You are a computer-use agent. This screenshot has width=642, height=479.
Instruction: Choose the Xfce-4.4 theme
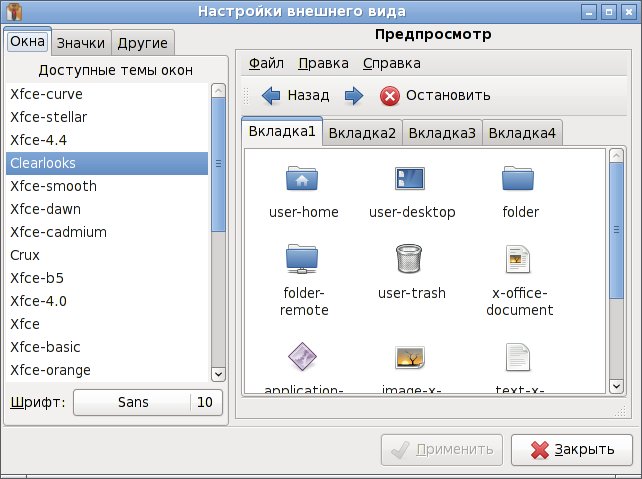(x=107, y=140)
